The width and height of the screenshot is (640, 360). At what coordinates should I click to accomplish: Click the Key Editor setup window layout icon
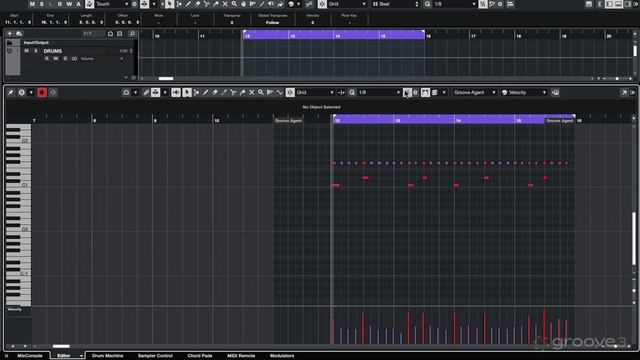[x=632, y=93]
